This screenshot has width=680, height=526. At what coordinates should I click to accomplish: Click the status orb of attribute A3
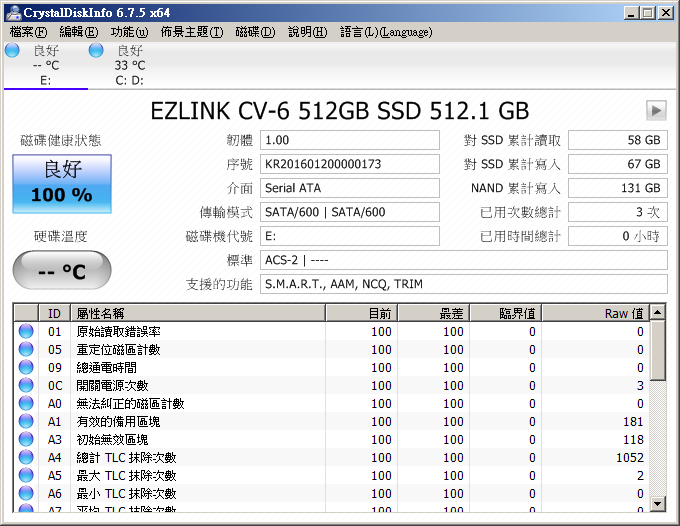pos(26,439)
